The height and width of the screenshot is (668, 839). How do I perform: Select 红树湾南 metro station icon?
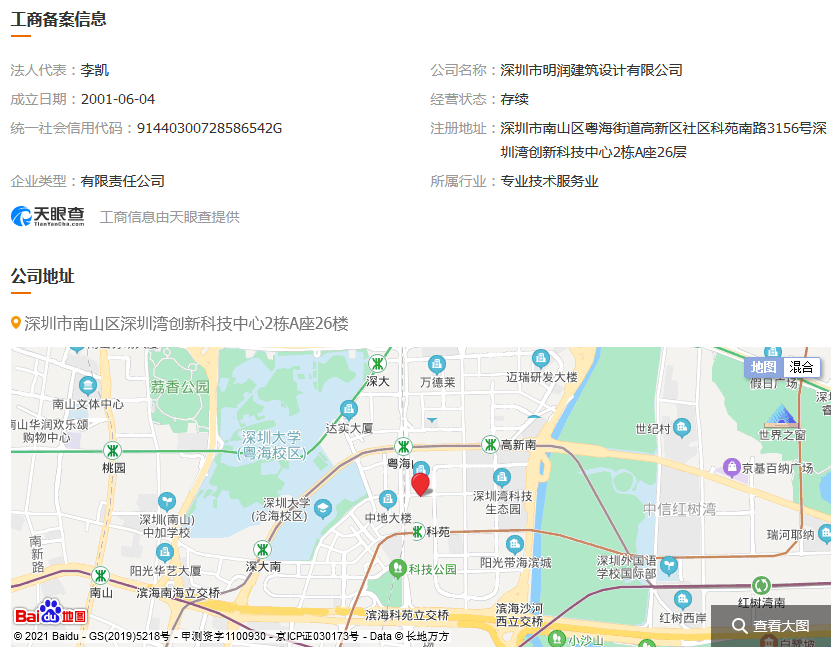pyautogui.click(x=761, y=585)
